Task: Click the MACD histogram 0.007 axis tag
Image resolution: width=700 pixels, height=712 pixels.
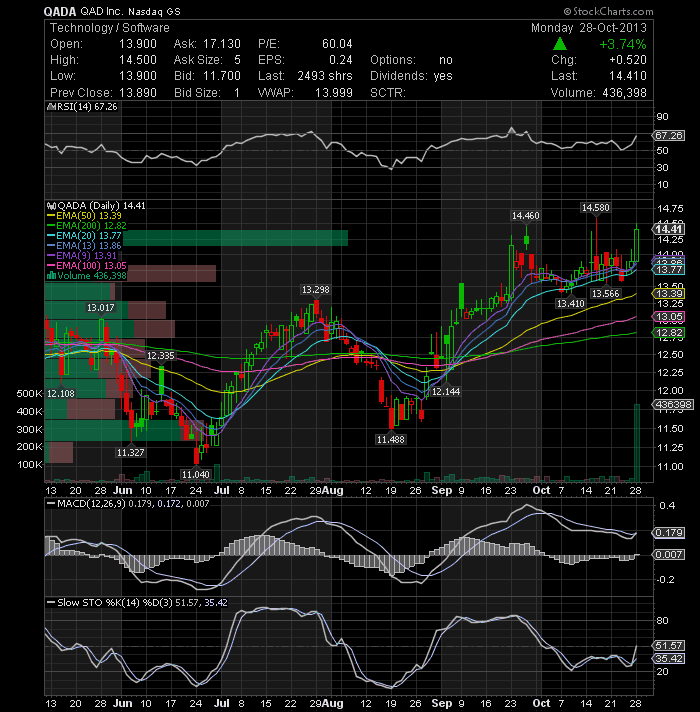Action: 668,554
